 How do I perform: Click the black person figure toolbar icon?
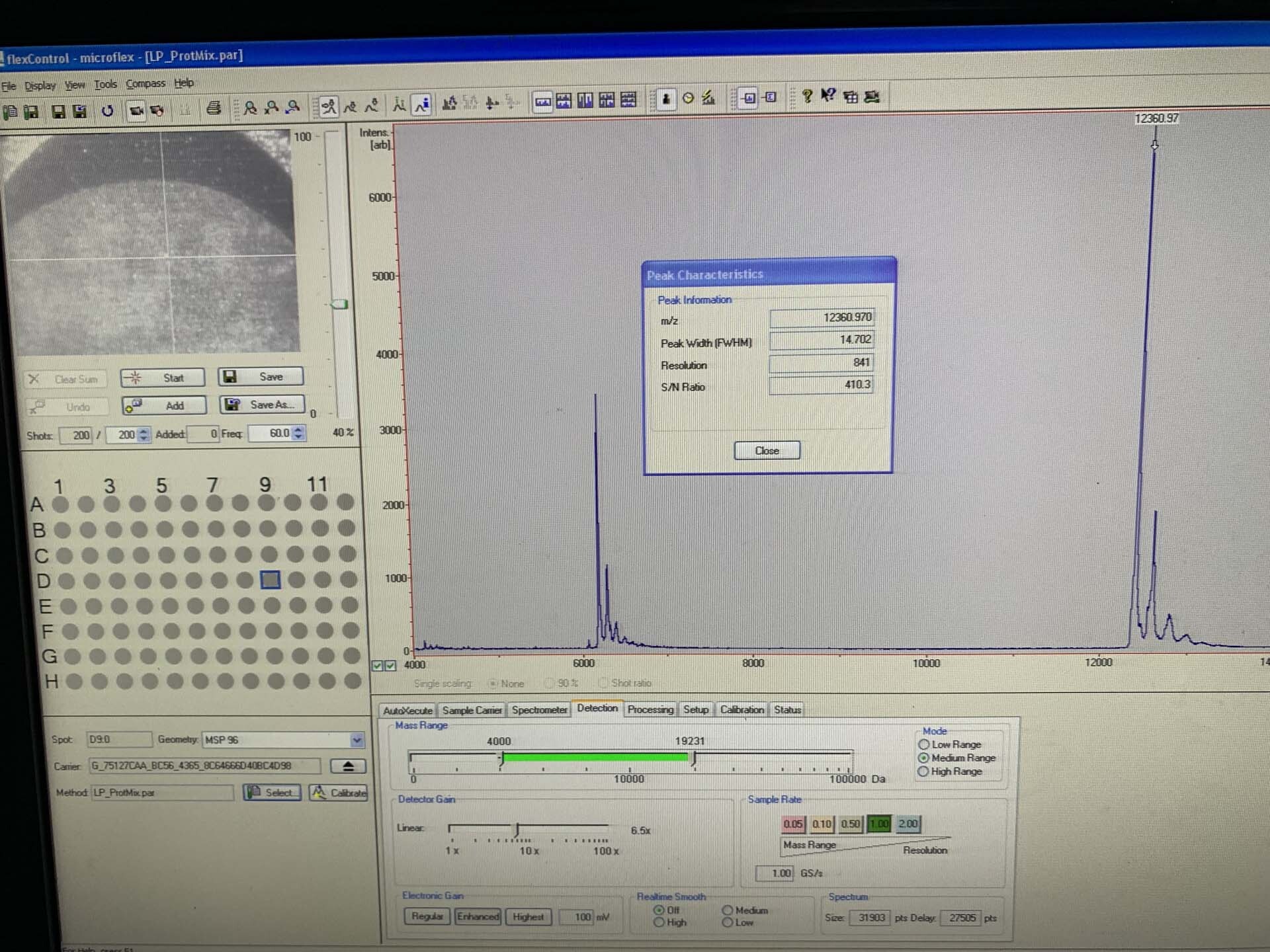(x=666, y=99)
